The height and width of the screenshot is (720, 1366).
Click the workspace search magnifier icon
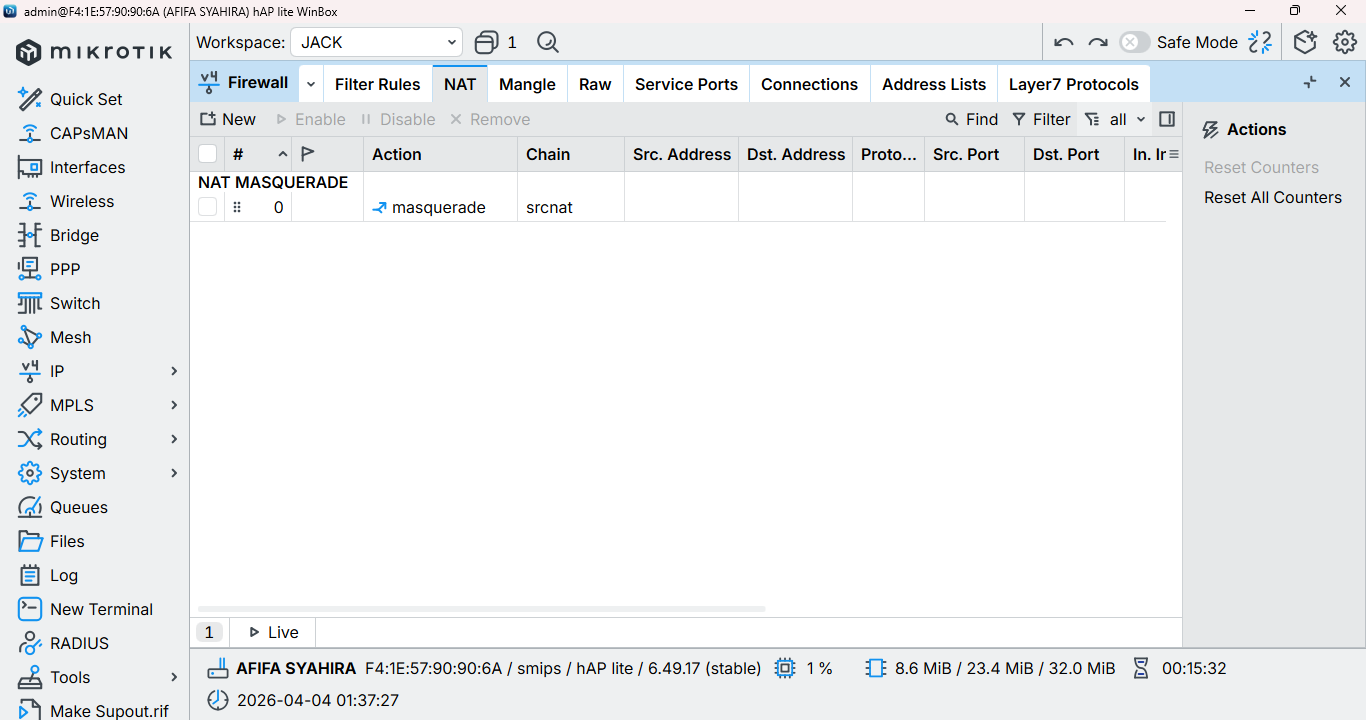(x=547, y=42)
